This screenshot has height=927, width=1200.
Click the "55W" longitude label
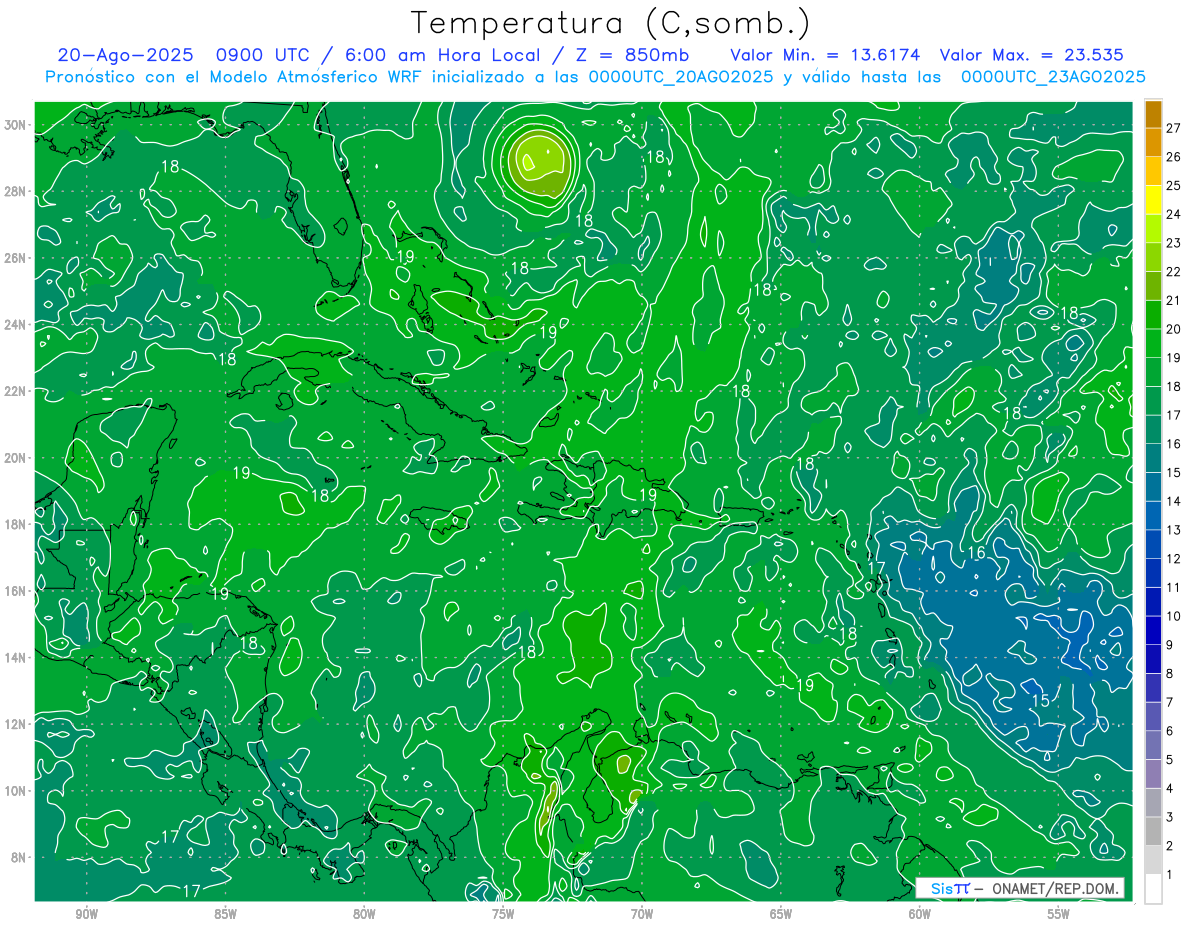(x=1059, y=914)
